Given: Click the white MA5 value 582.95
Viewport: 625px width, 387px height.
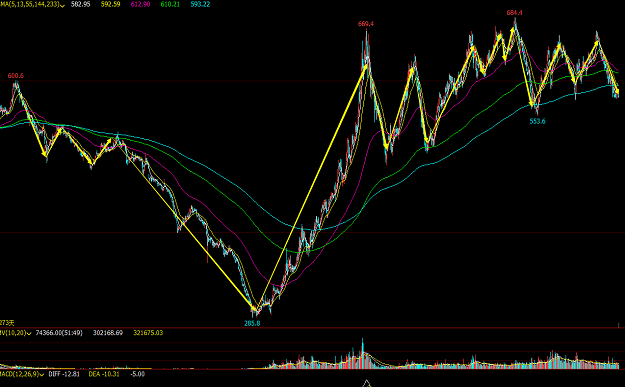Looking at the screenshot, I should point(81,4).
